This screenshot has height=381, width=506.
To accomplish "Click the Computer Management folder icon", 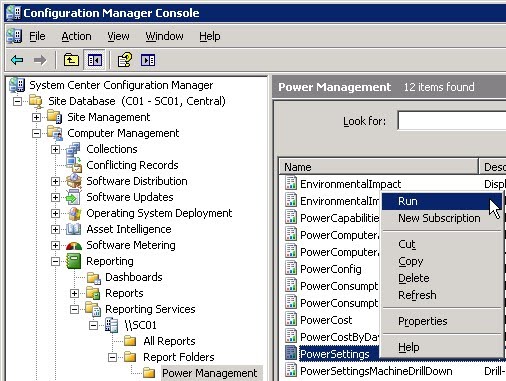I will tap(55, 133).
